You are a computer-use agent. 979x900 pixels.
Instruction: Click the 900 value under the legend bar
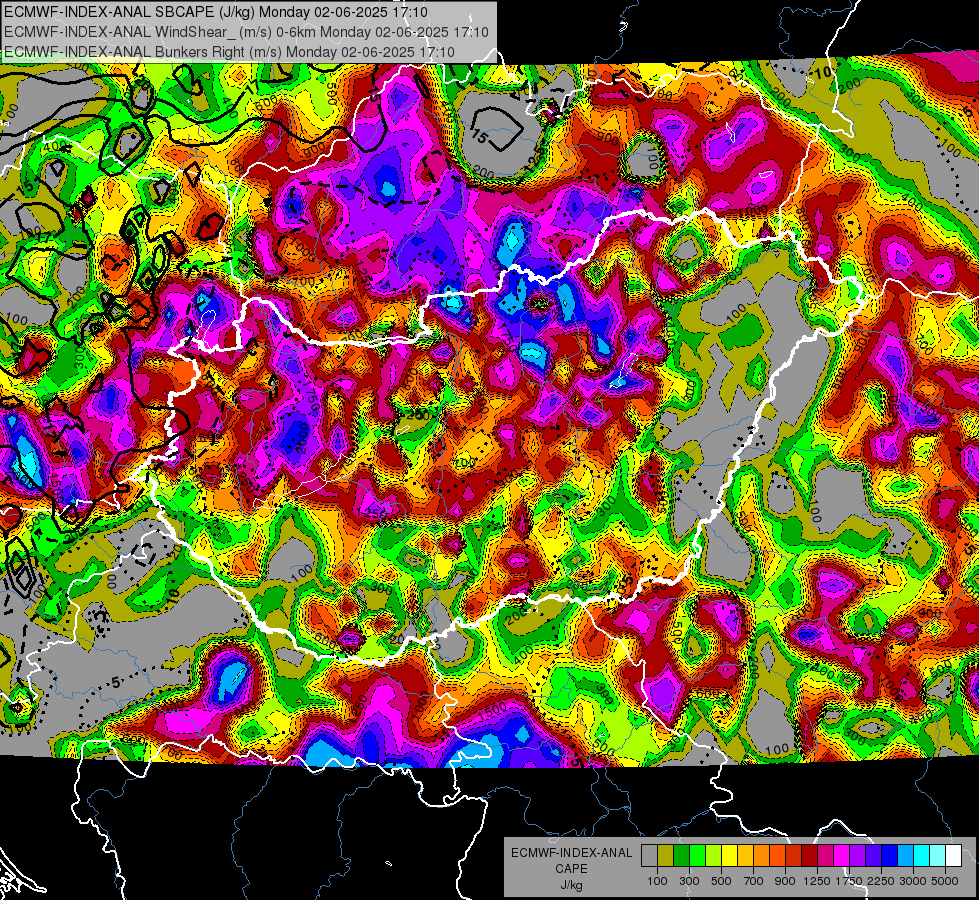pyautogui.click(x=785, y=881)
